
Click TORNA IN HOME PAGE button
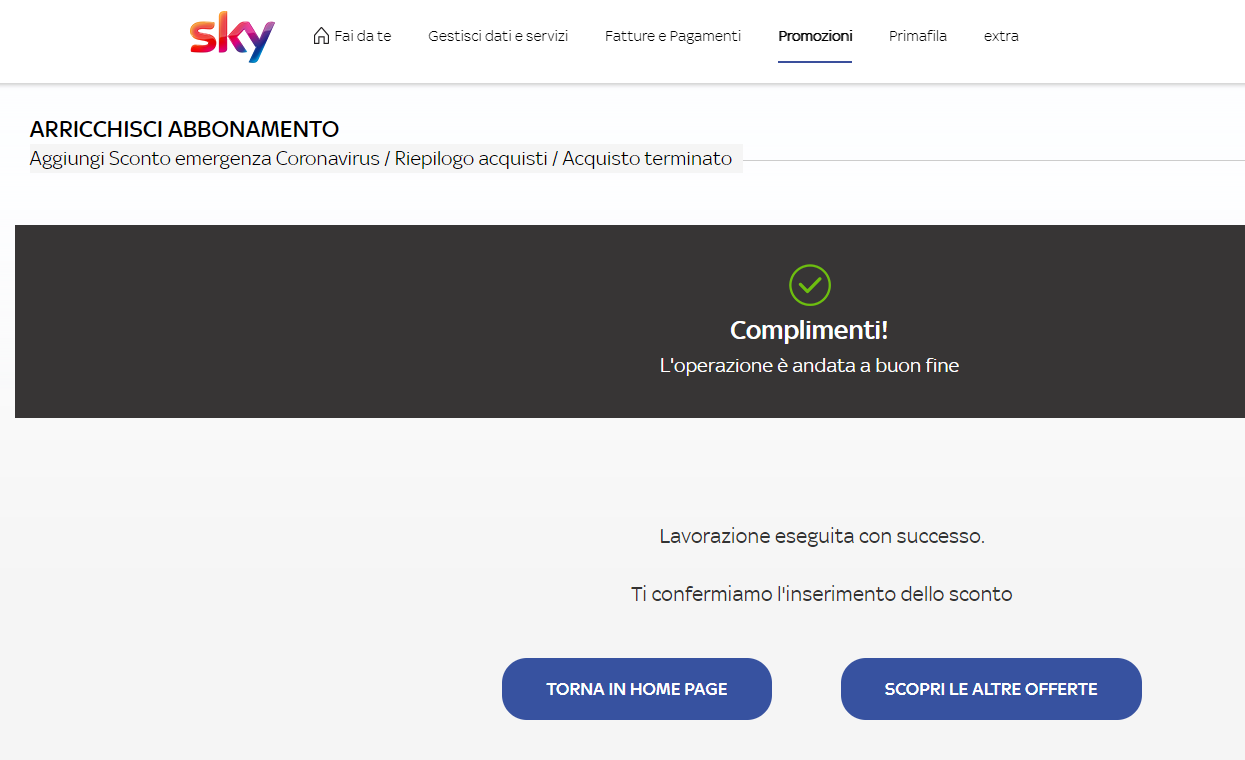636,689
